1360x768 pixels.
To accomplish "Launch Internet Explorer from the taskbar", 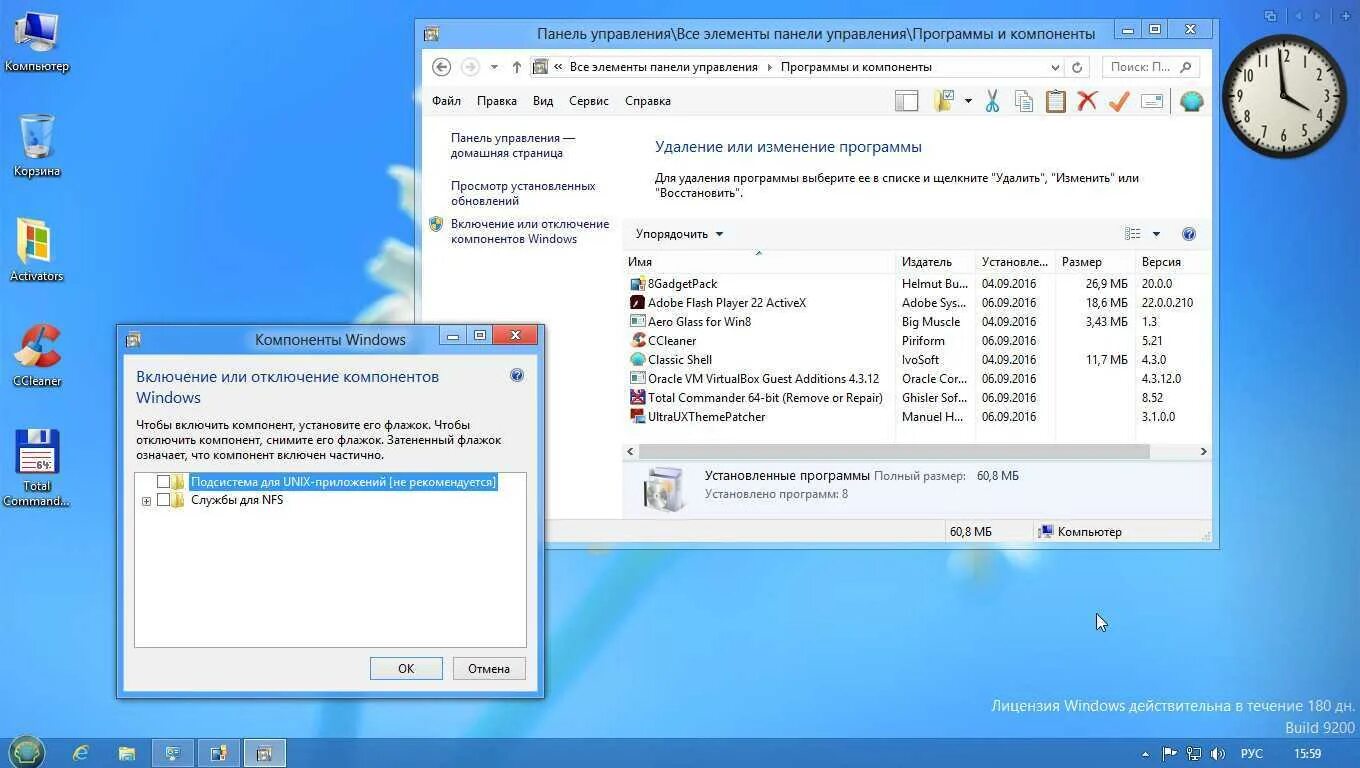I will (x=81, y=753).
